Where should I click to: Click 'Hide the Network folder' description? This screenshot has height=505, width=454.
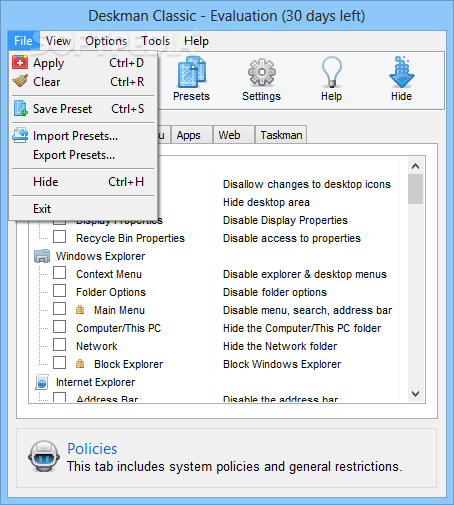tap(280, 346)
